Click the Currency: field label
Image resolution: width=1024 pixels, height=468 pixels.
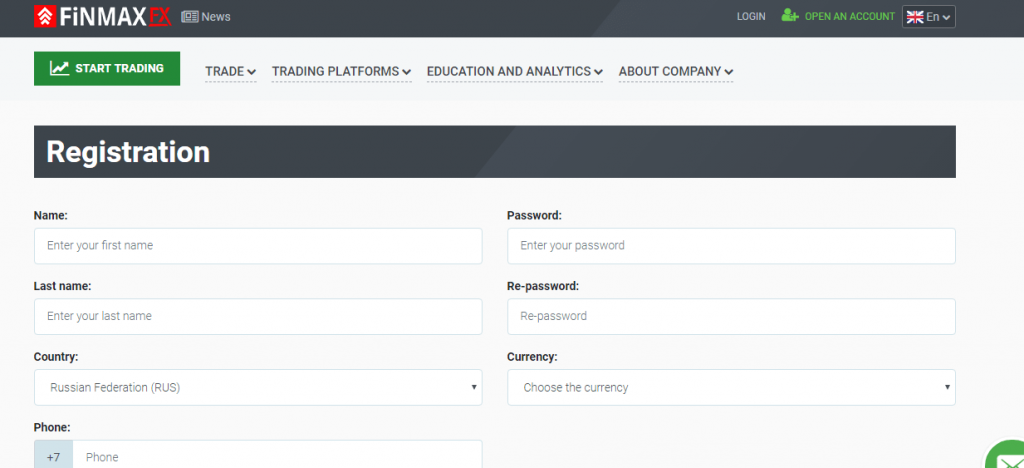532,357
